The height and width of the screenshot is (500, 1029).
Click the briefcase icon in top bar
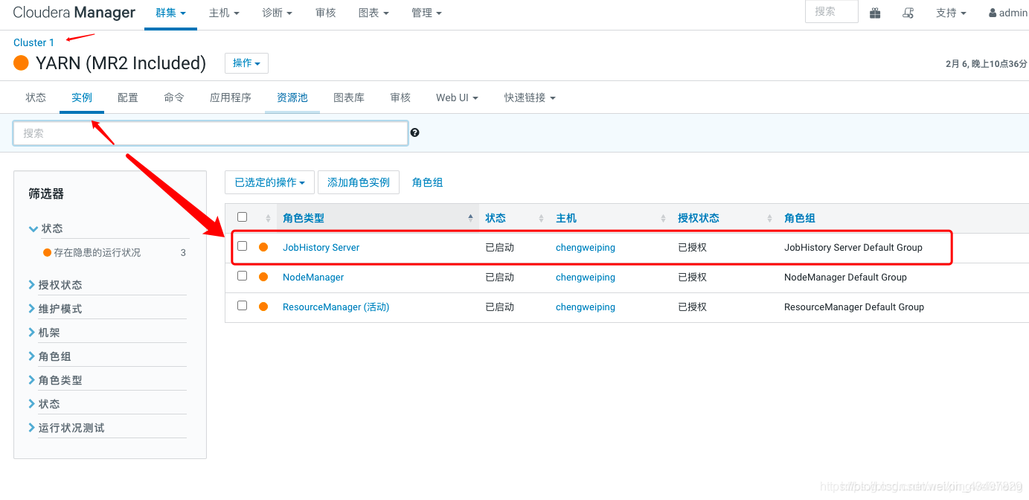point(875,13)
